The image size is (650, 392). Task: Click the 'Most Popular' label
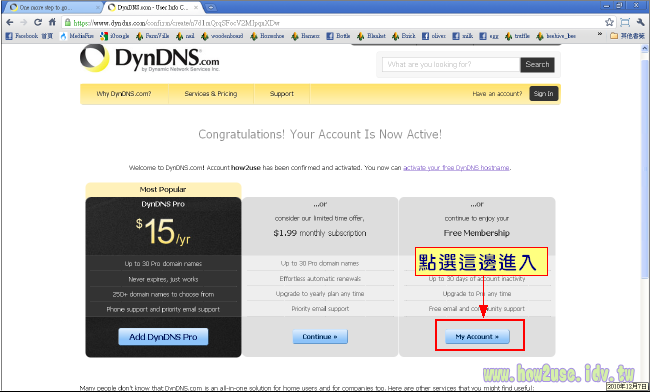pyautogui.click(x=163, y=189)
